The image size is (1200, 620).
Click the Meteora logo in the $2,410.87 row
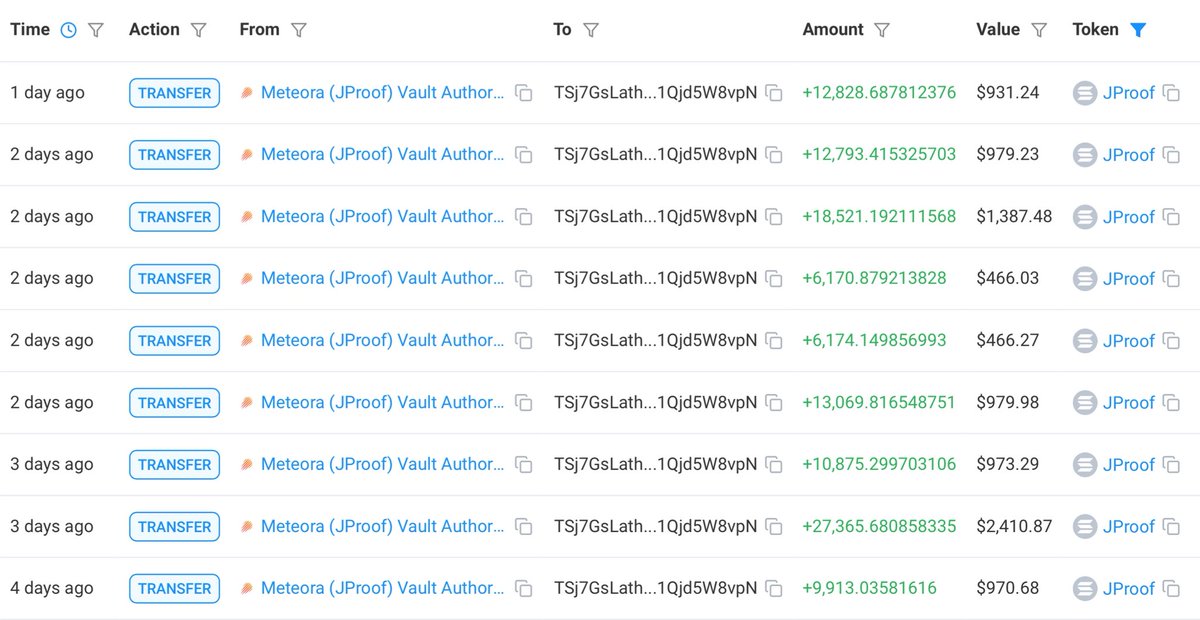(x=247, y=527)
